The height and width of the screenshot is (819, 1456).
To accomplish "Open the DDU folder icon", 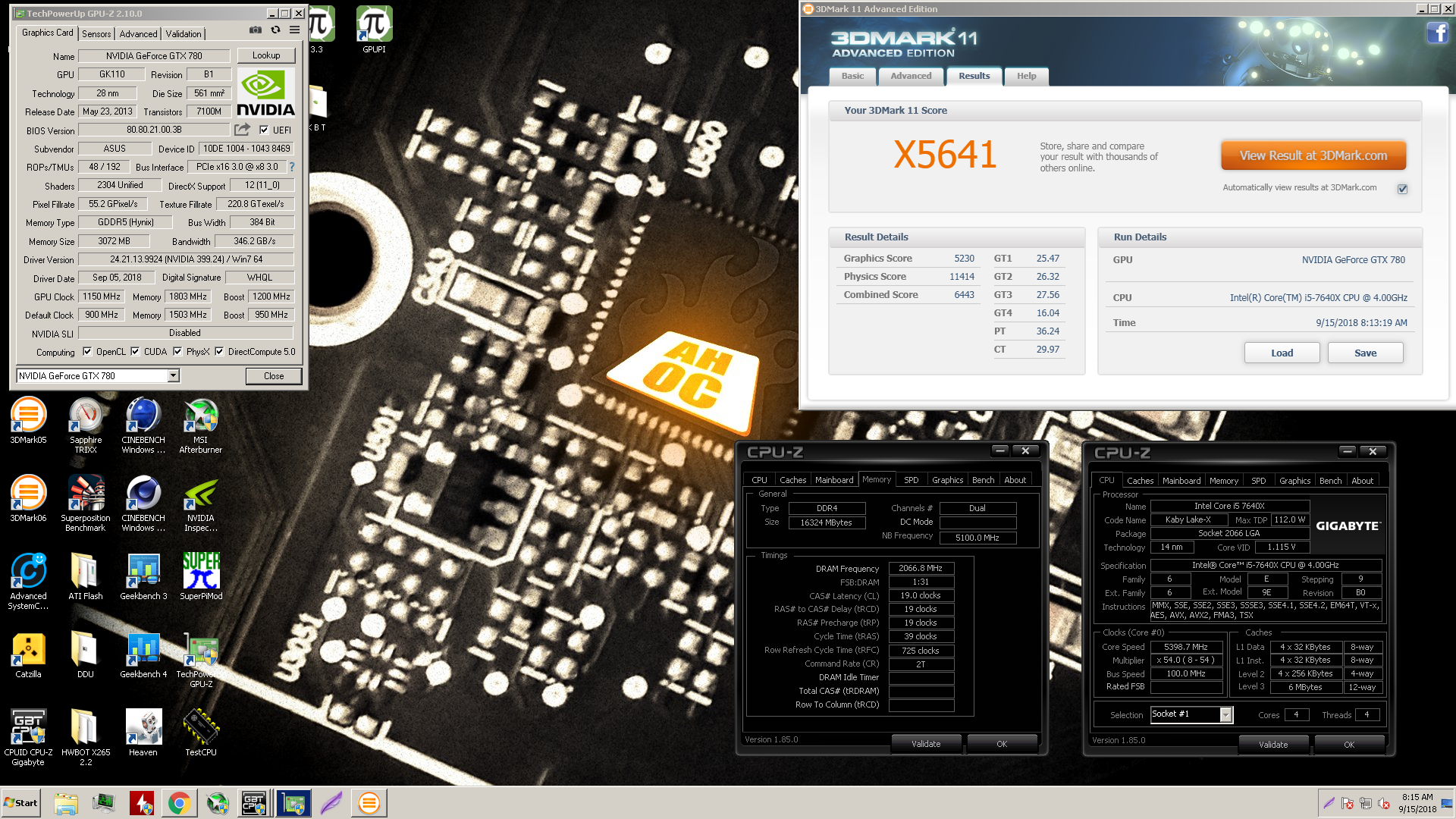I will (86, 655).
